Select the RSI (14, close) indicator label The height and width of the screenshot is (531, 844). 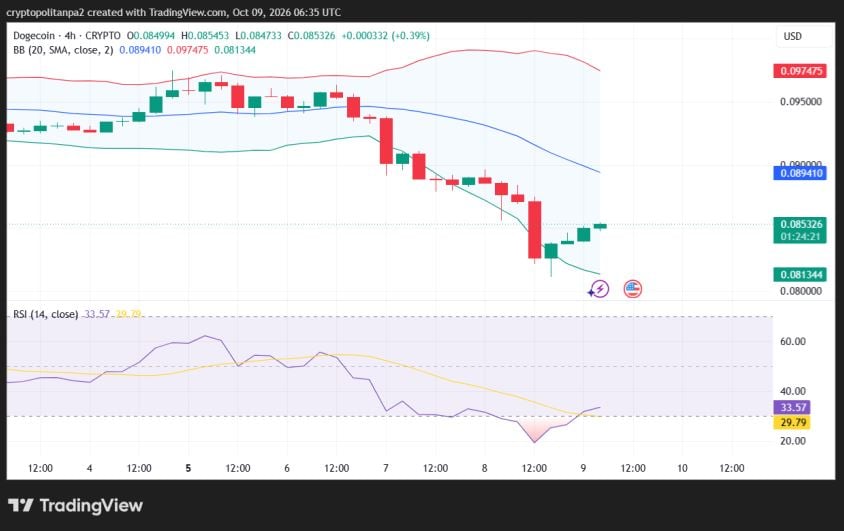46,314
